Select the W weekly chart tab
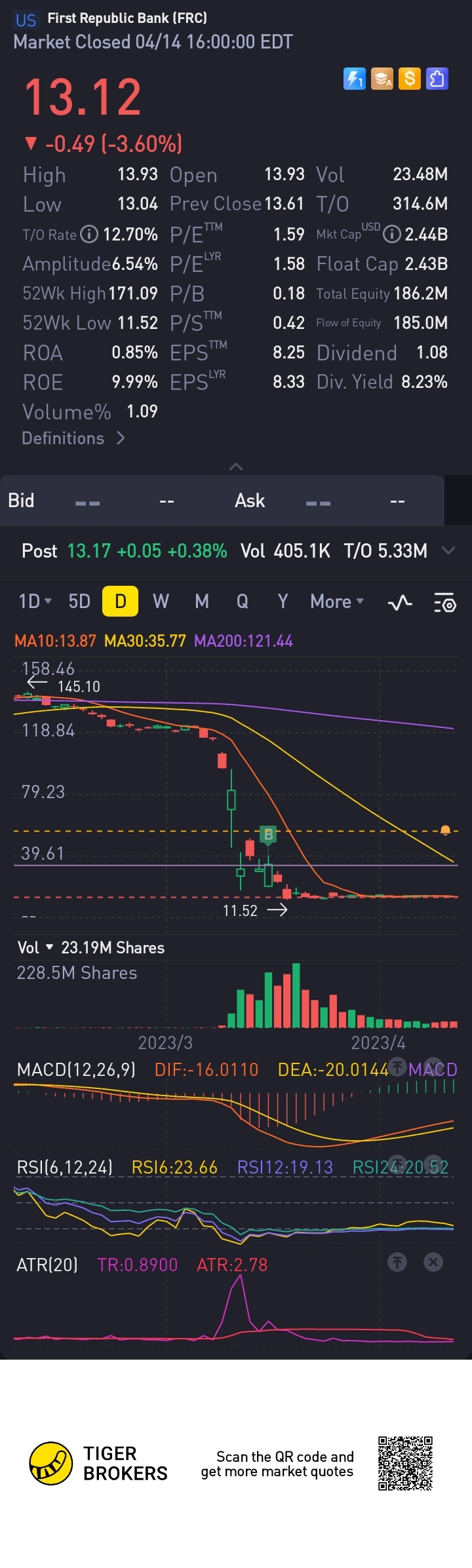This screenshot has height=1568, width=472. pos(161,601)
